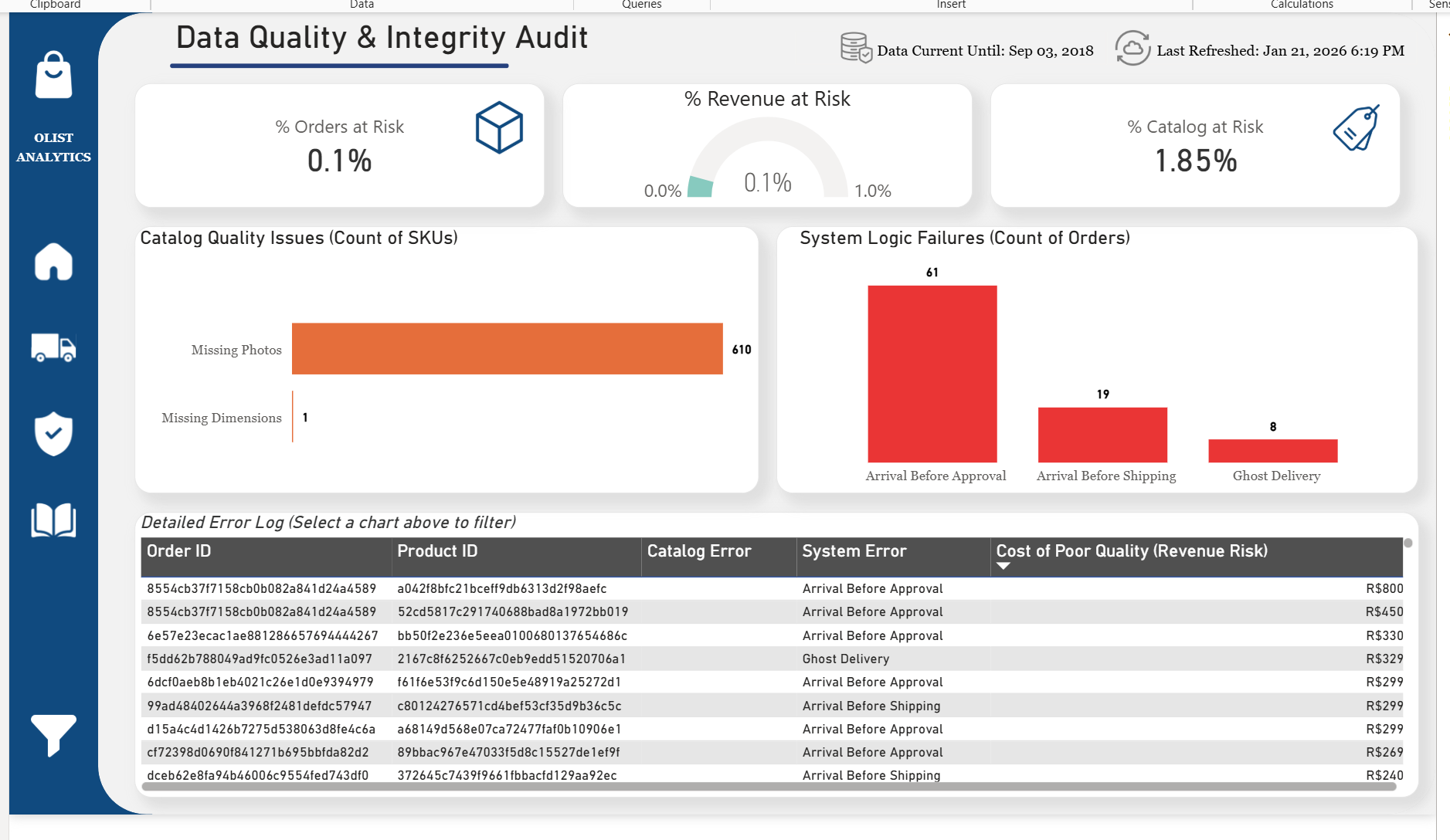Select the Arrival Before Approval red bar
The width and height of the screenshot is (1450, 840).
coord(932,374)
